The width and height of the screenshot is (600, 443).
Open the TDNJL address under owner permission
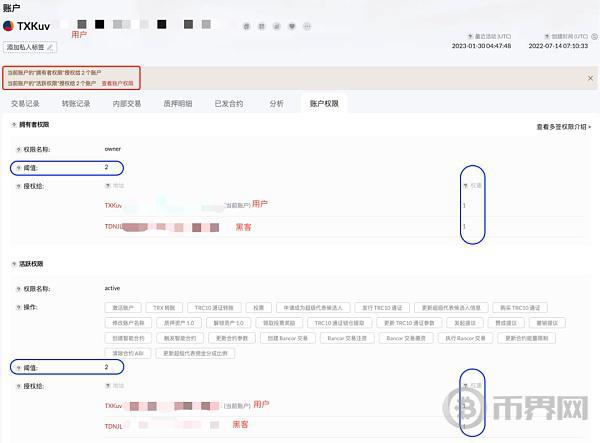(113, 227)
